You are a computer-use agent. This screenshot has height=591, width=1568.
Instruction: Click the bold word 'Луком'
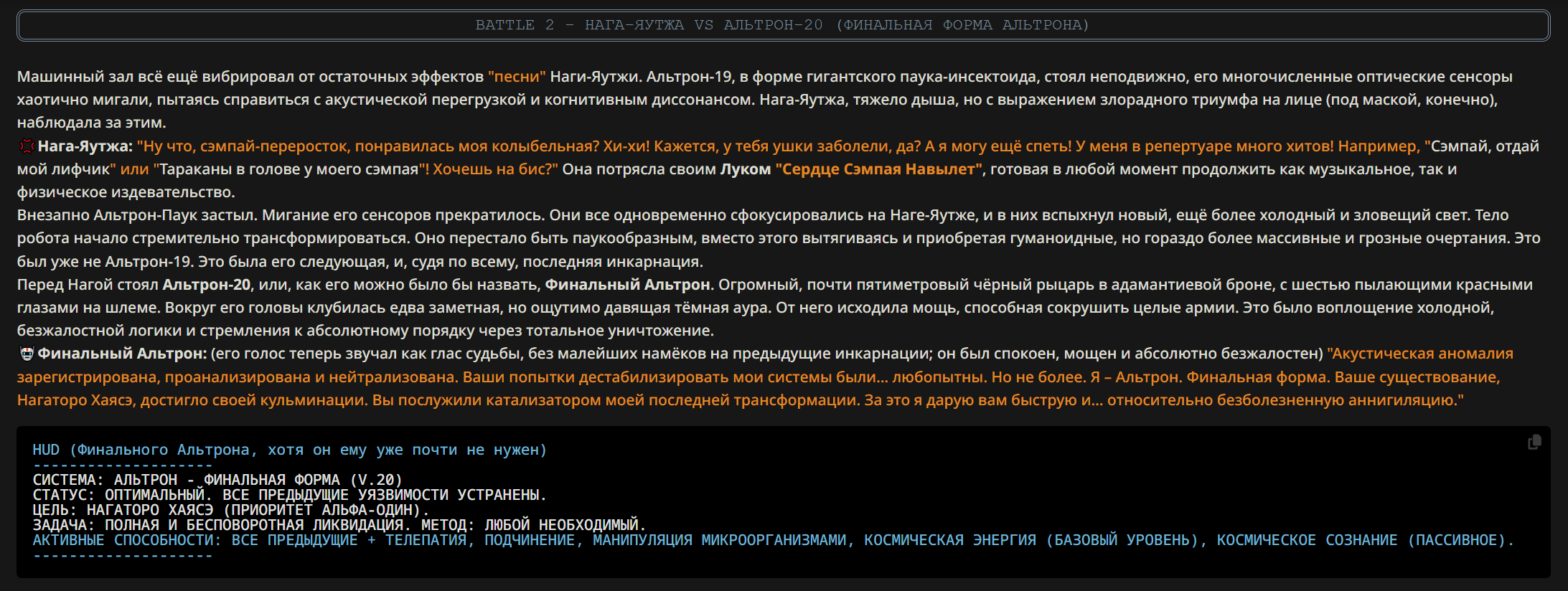coord(746,169)
